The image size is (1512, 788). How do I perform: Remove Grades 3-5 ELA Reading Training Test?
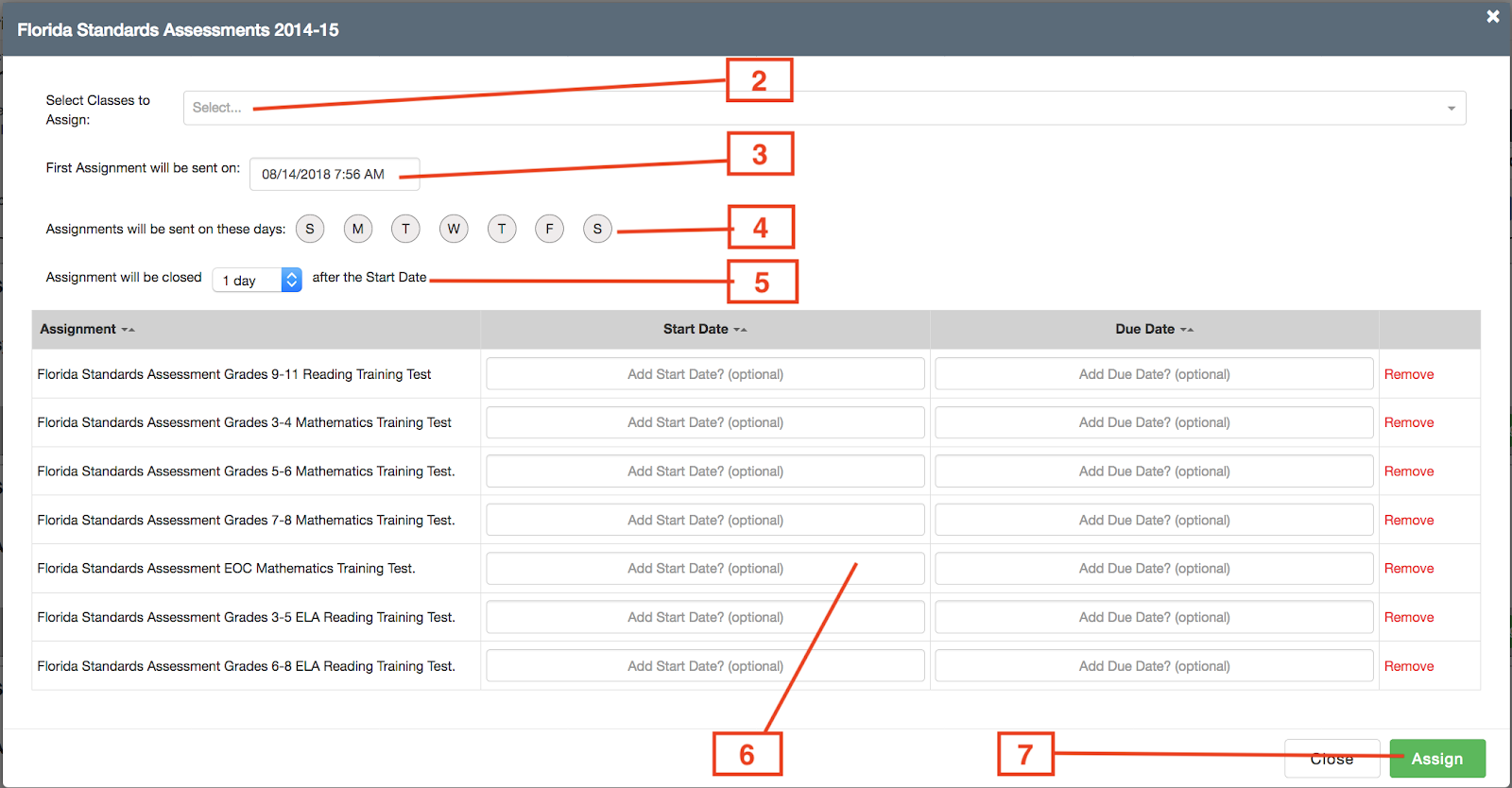pos(1409,617)
